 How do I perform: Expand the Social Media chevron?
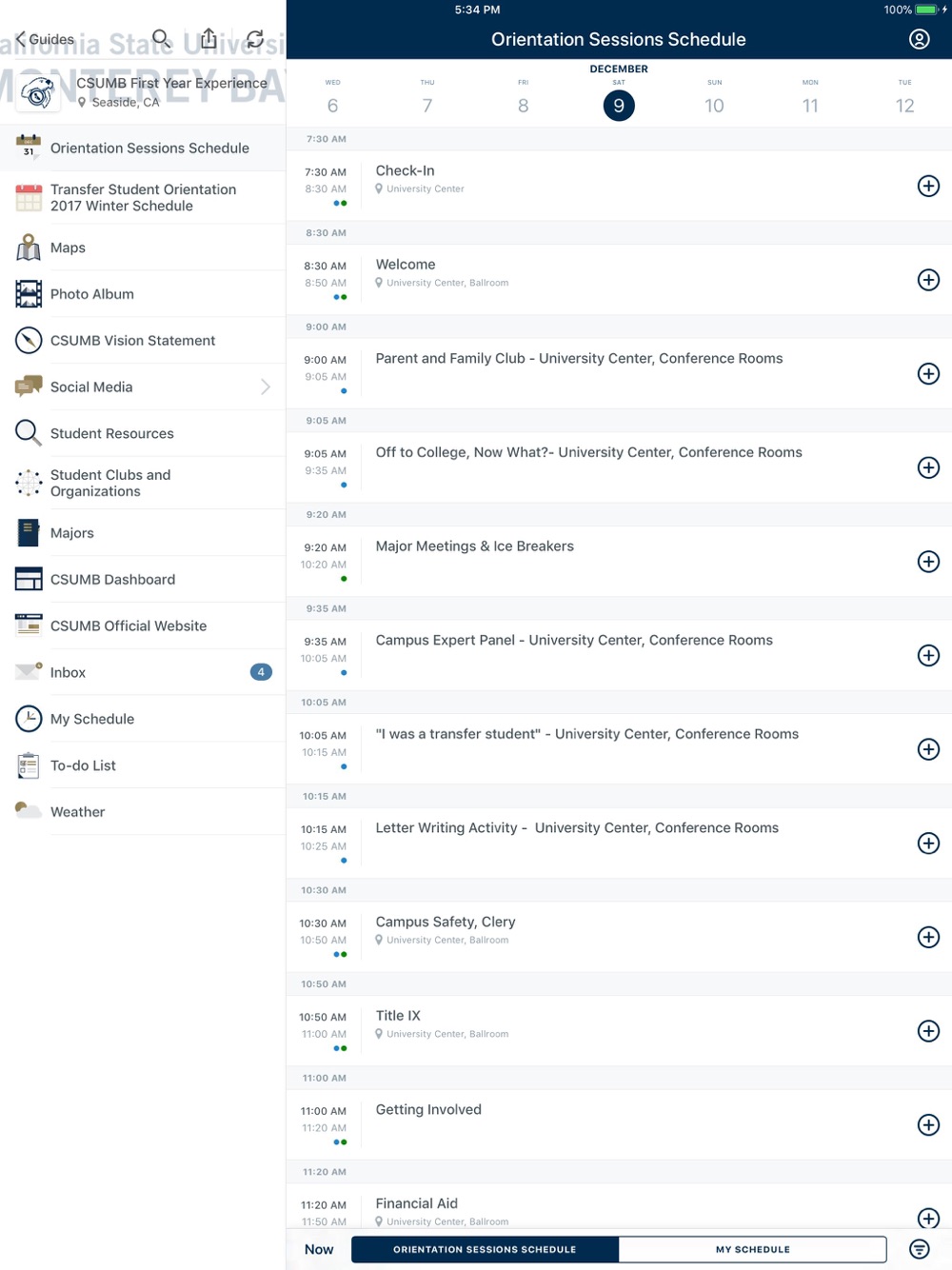(x=266, y=387)
